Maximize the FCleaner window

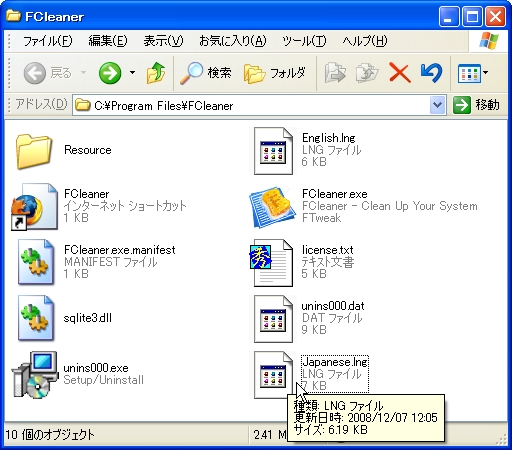(472, 16)
